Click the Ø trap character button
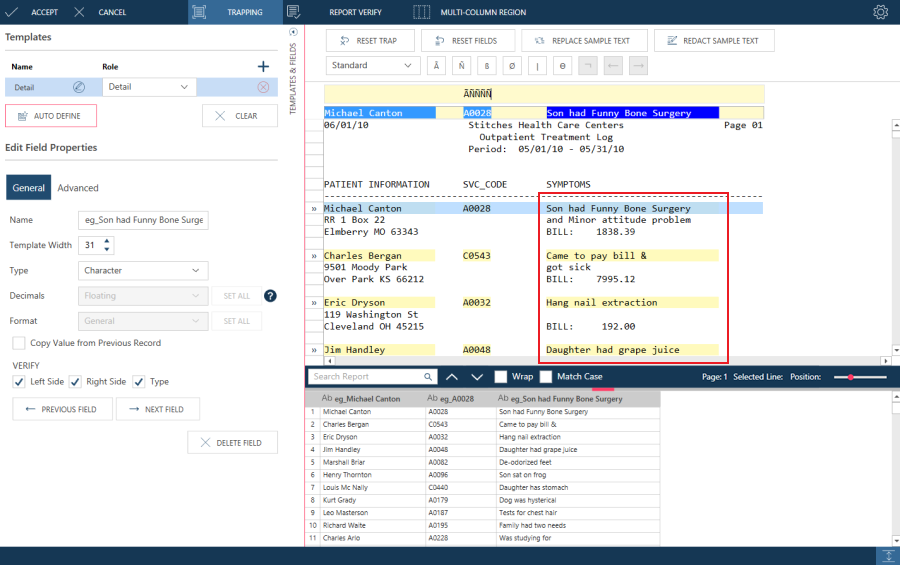 click(513, 66)
